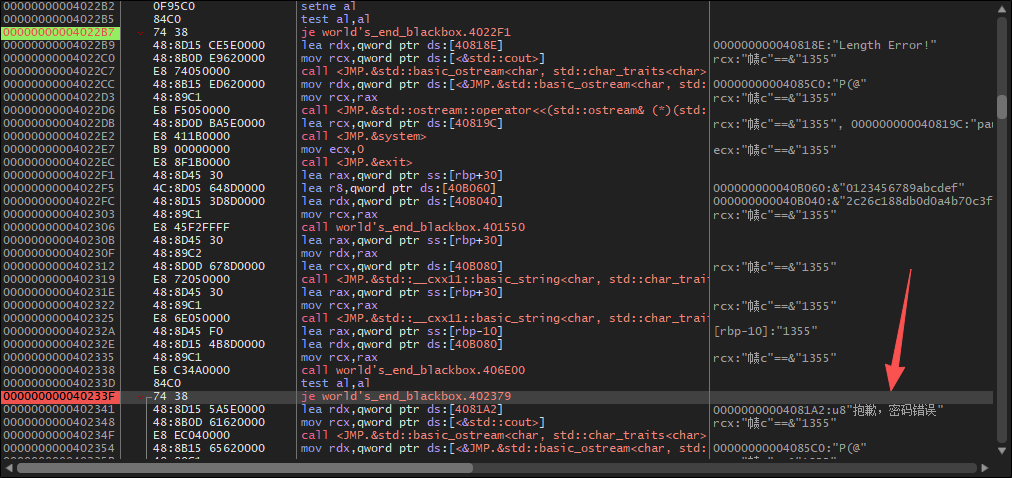
Task: Click the vertical scrollbar up arrow
Action: [x=1002, y=8]
